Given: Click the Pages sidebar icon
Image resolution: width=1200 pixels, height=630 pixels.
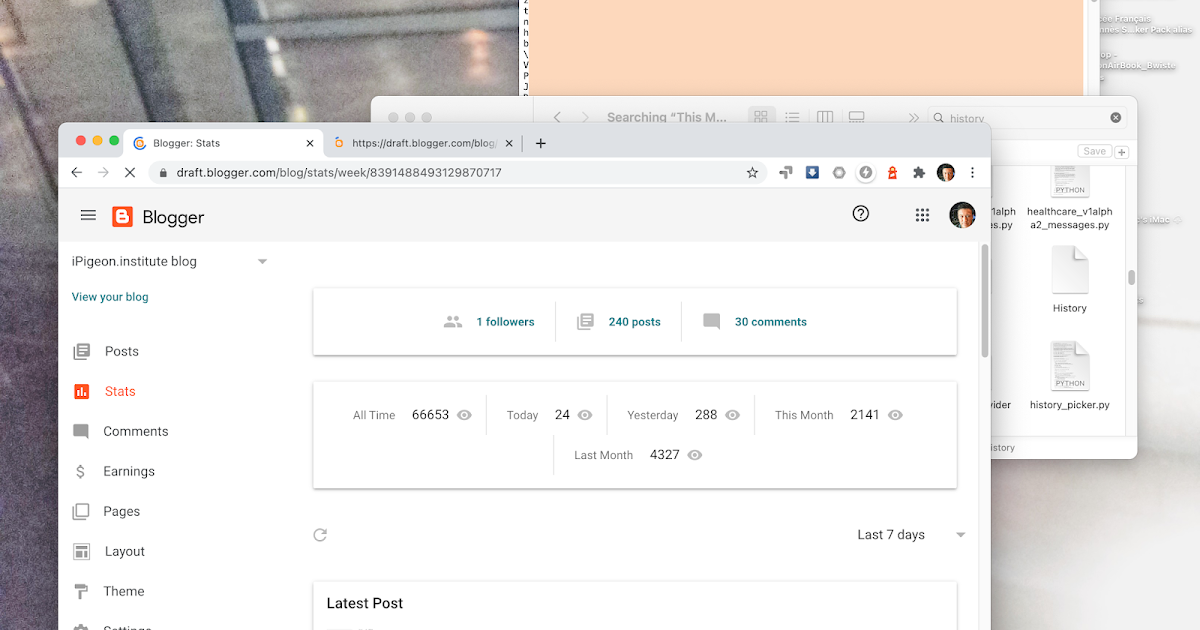Looking at the screenshot, I should pyautogui.click(x=81, y=511).
